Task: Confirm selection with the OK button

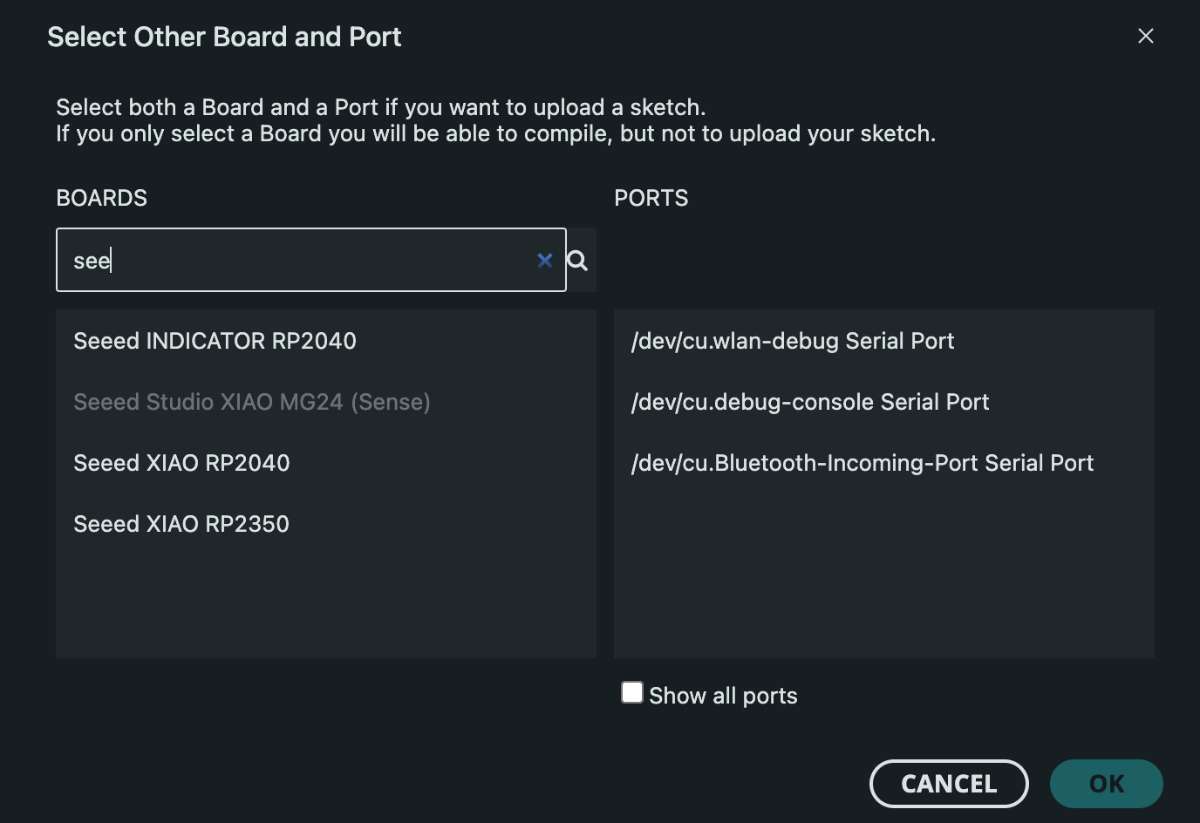Action: 1106,783
